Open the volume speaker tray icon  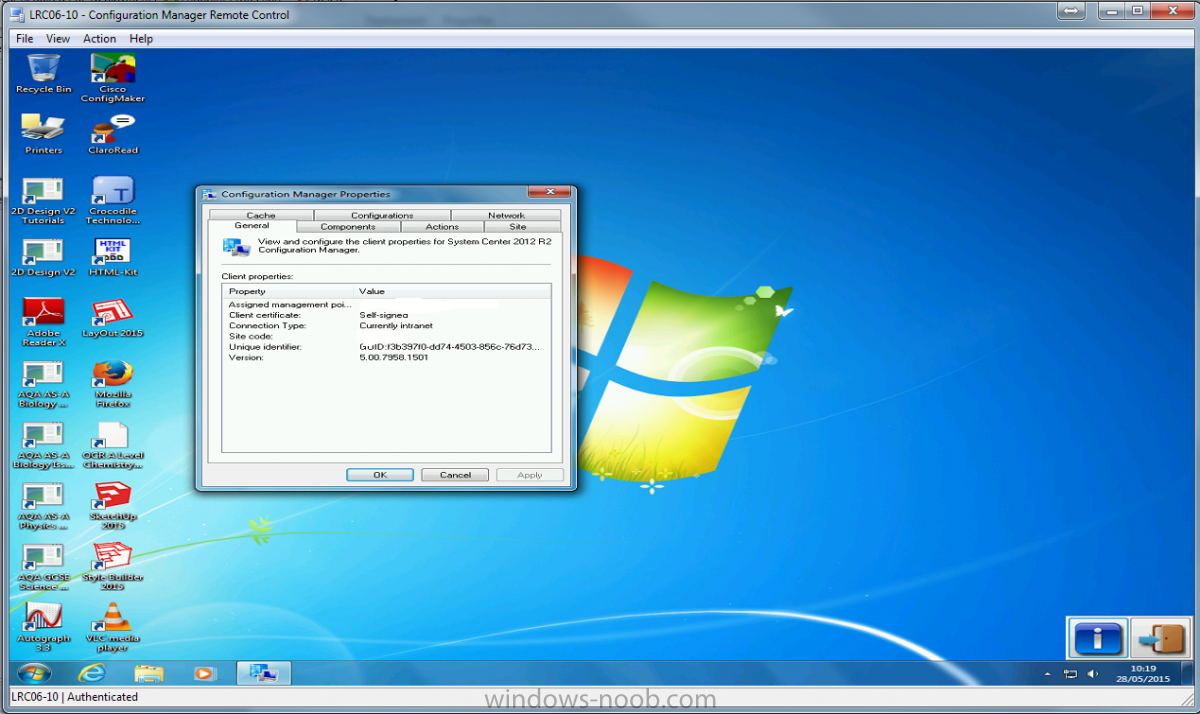[x=1092, y=674]
